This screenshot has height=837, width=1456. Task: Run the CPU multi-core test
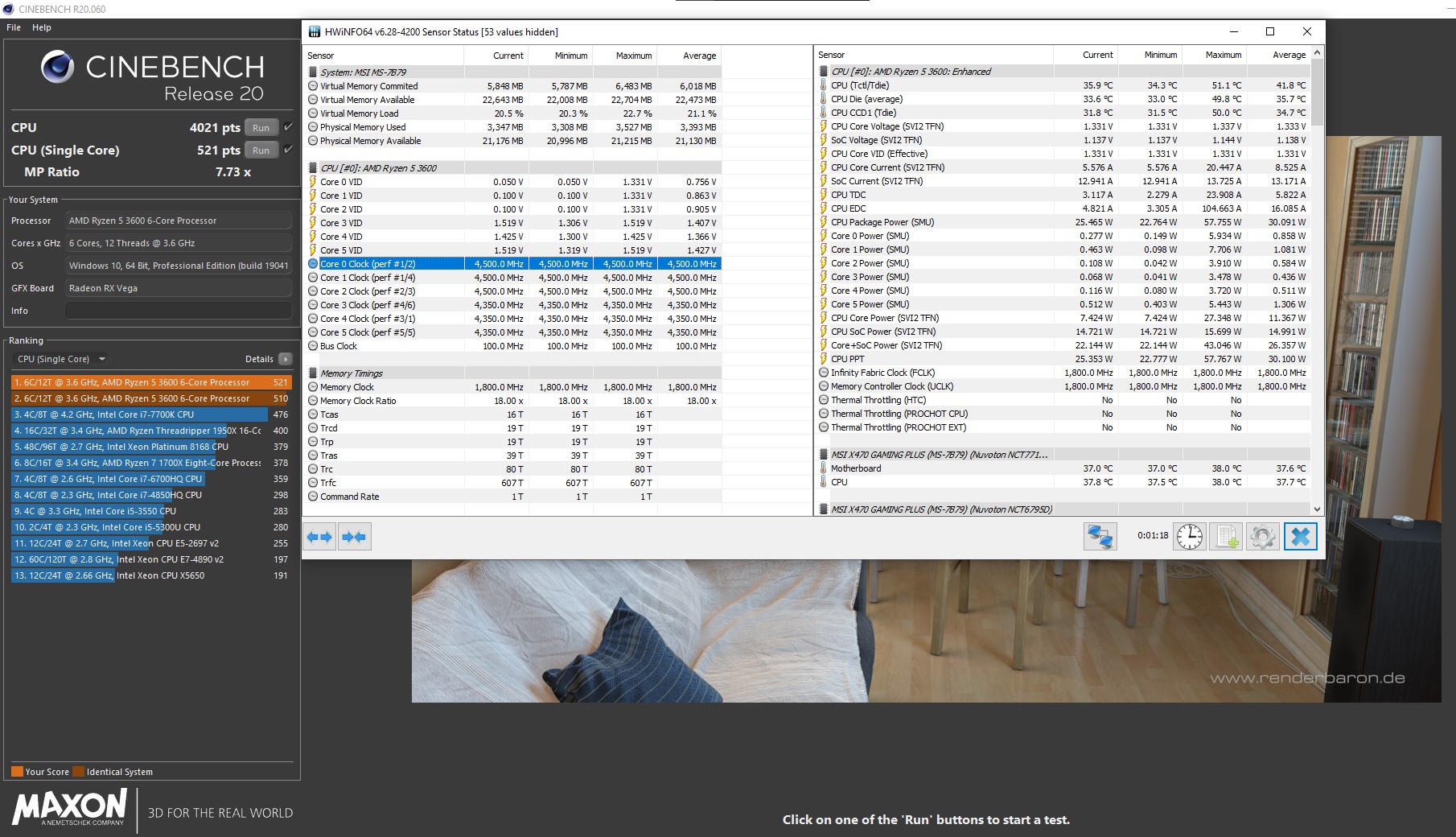point(261,128)
